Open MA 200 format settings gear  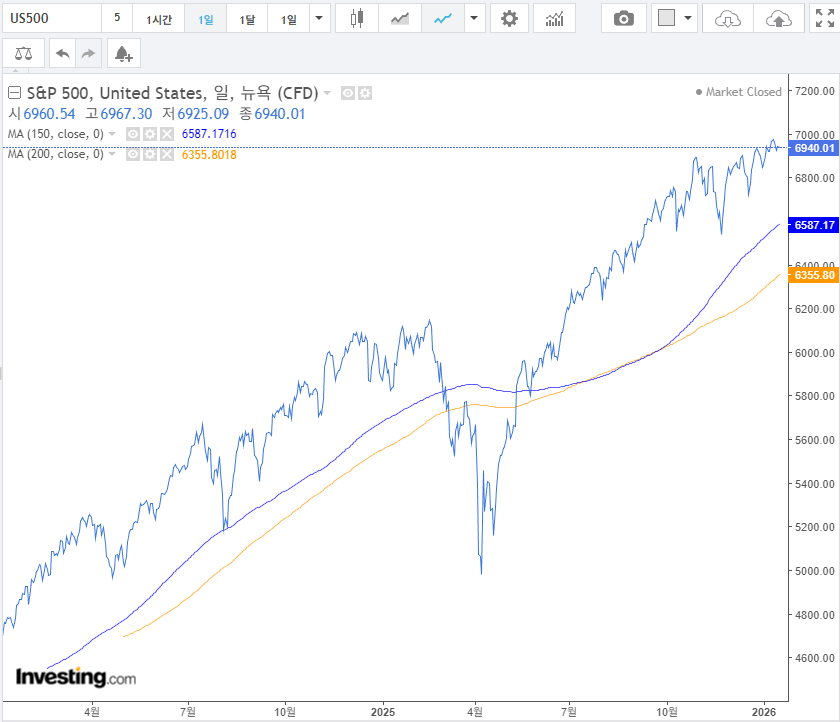tap(150, 155)
